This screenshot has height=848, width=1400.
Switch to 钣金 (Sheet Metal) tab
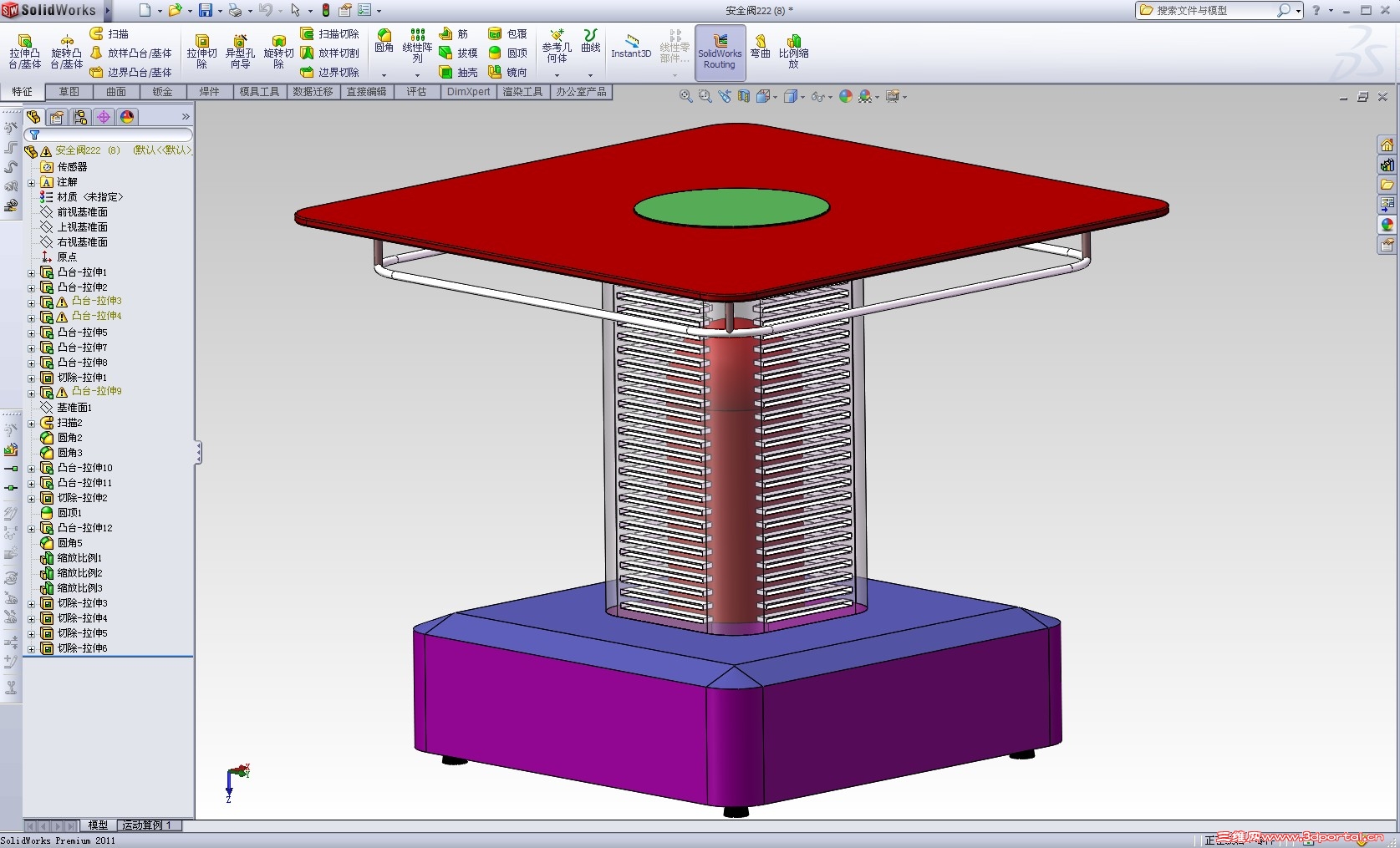163,92
